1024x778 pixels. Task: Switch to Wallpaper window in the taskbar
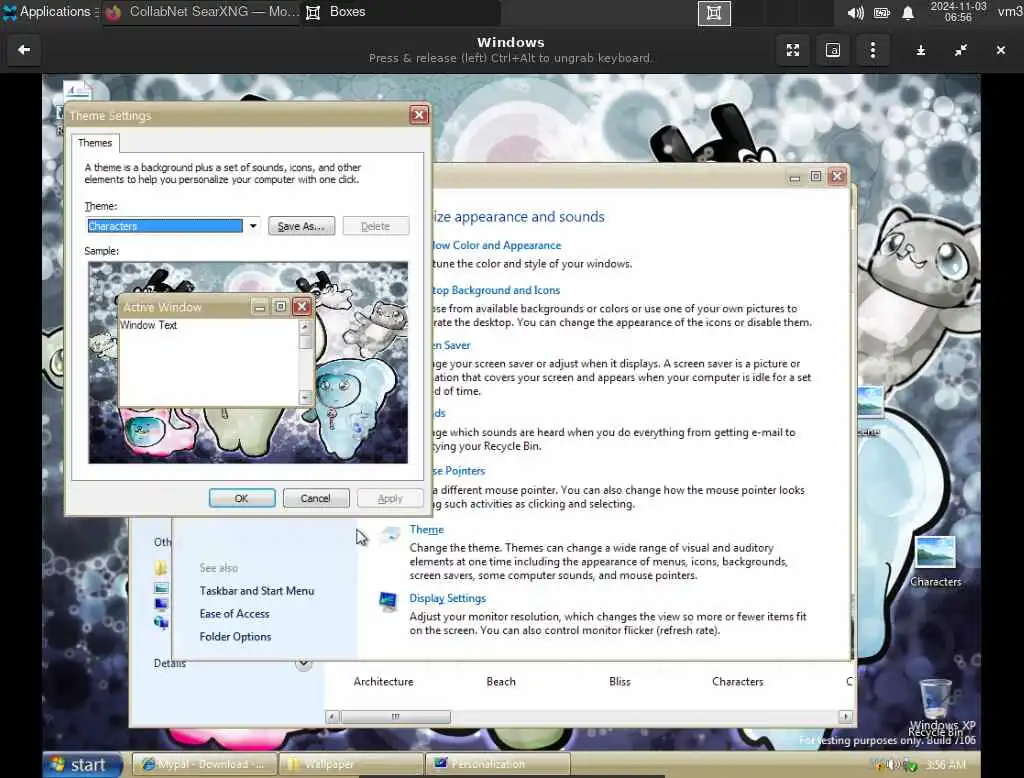pos(351,764)
